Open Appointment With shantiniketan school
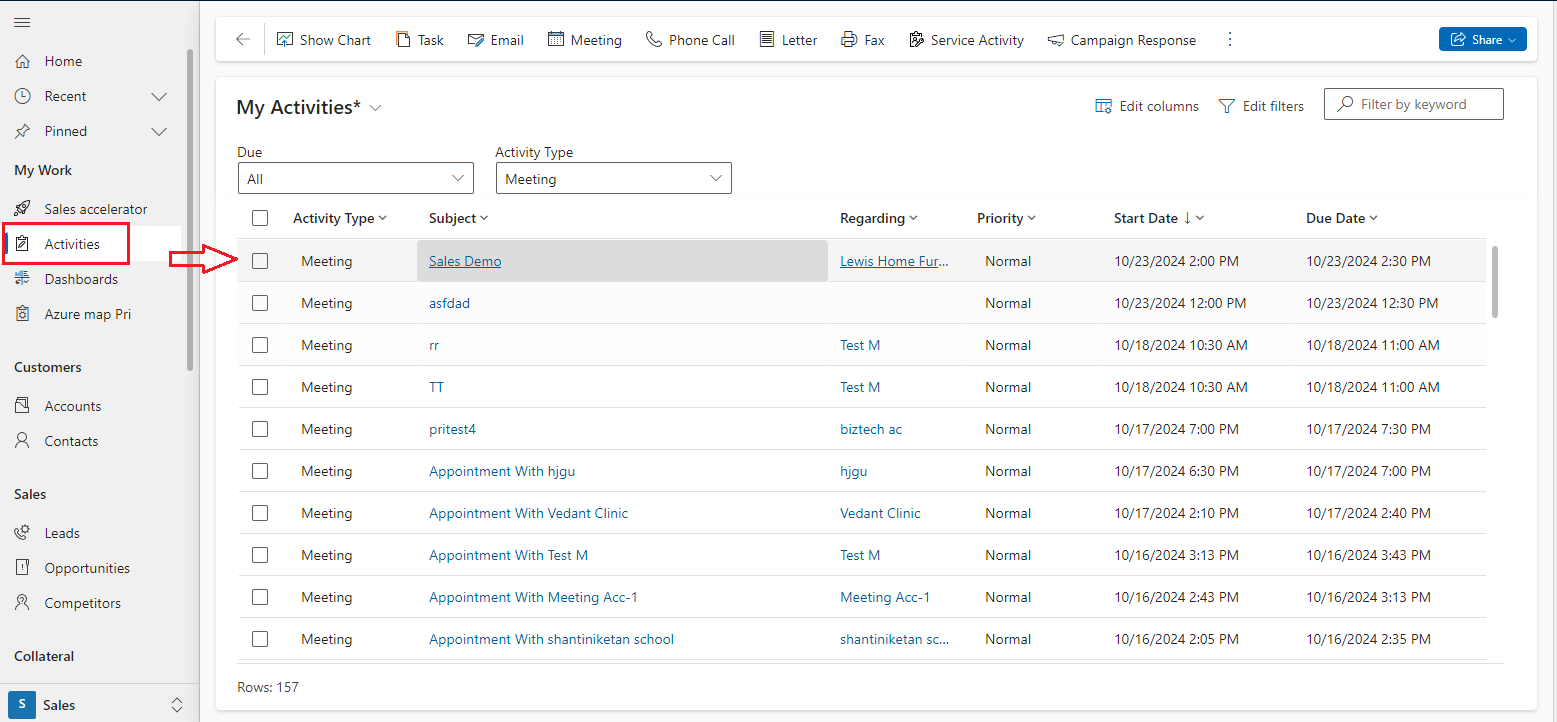1557x722 pixels. [x=551, y=639]
